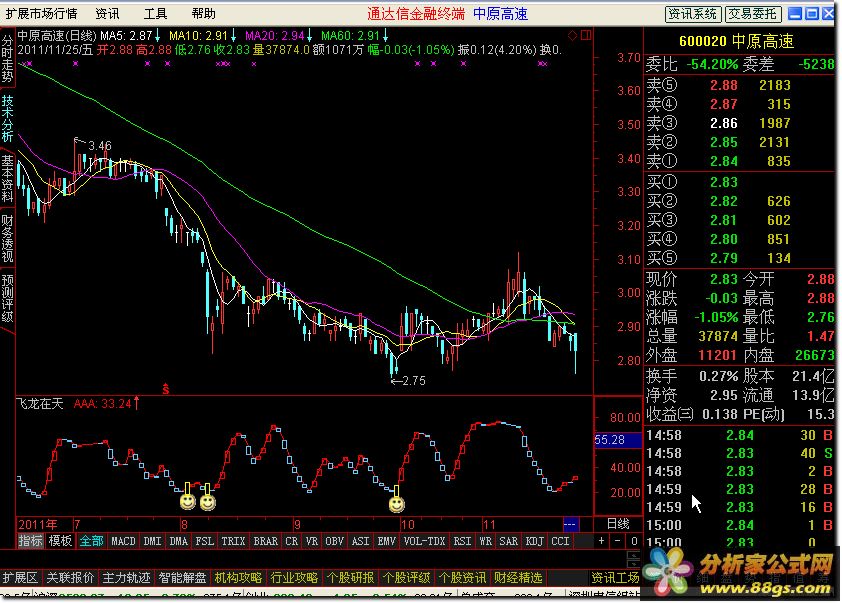Switch to the EMV indicator
This screenshot has width=842, height=603.
[x=387, y=541]
